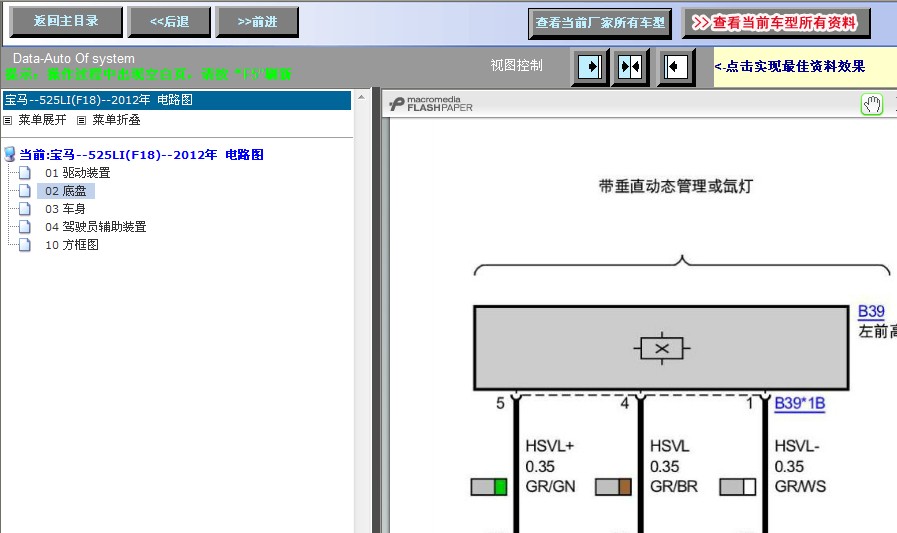Click the blue header 宝马--525LI(F18)--2012年 电路图

(x=177, y=100)
